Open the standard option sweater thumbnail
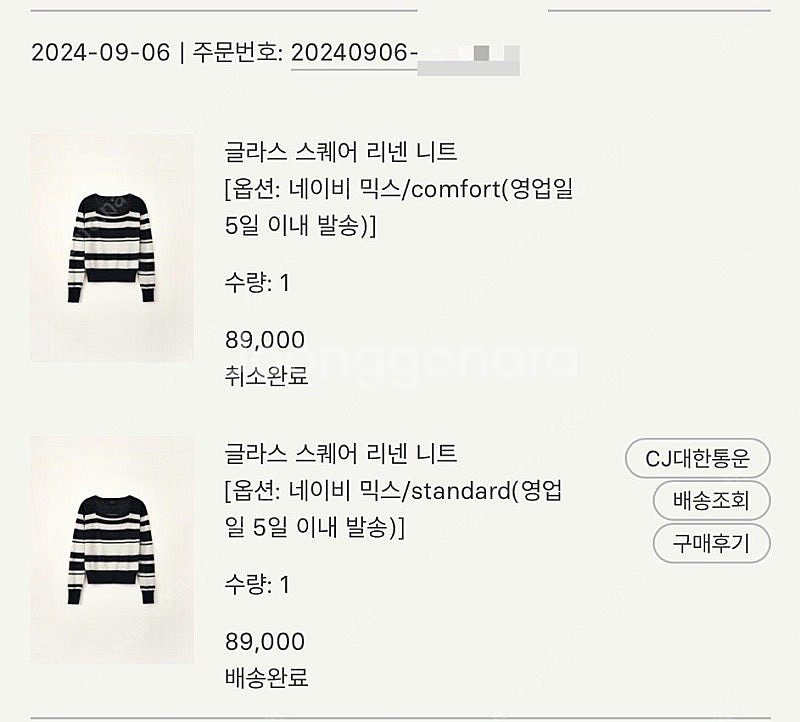Viewport: 800px width, 722px height. 111,549
